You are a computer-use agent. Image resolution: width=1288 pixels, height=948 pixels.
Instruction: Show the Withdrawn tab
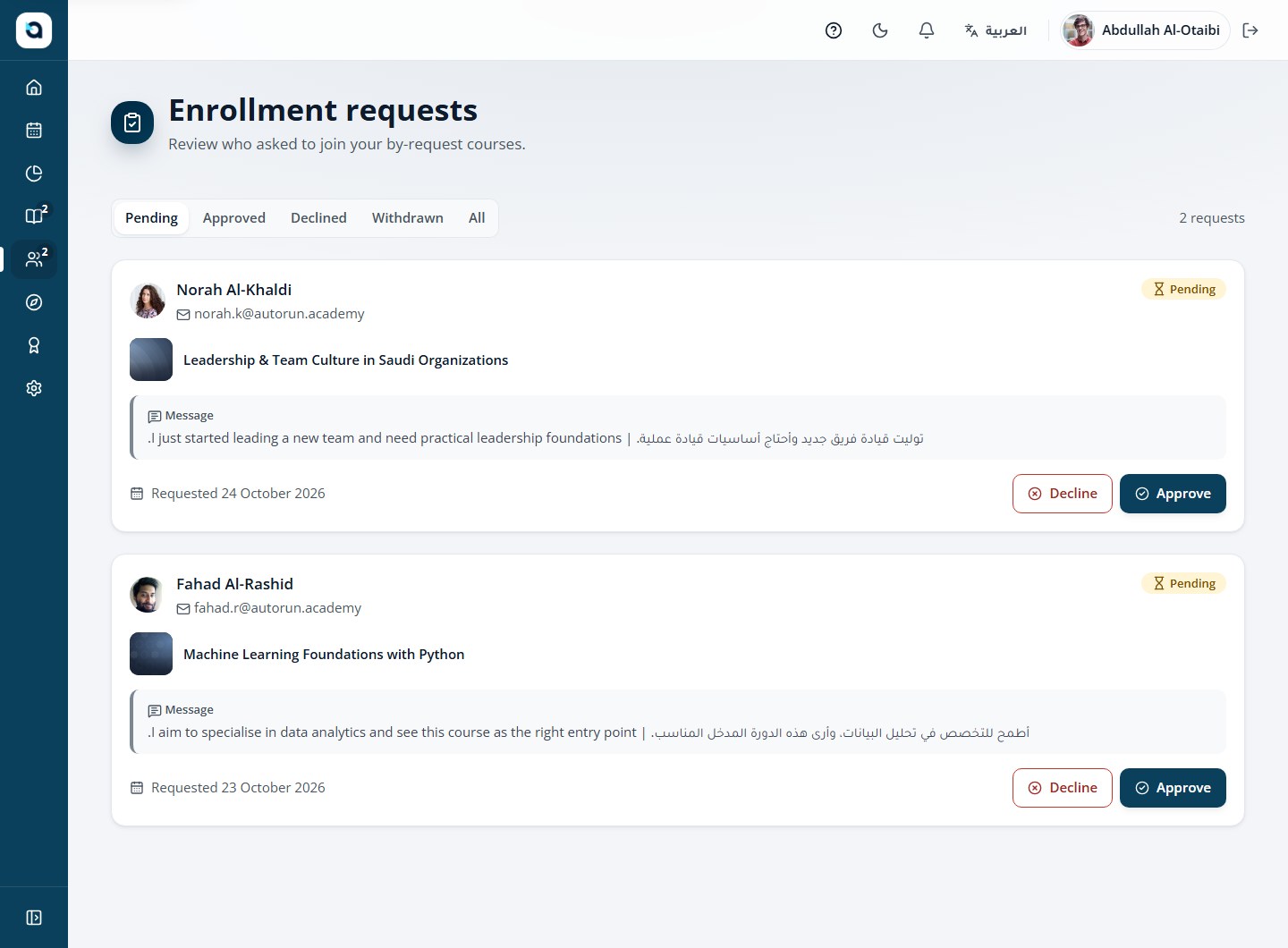click(408, 218)
